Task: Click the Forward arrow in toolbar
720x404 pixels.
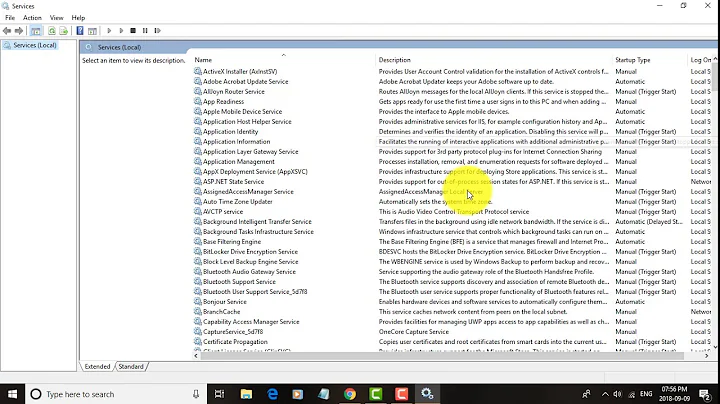Action: coord(19,31)
